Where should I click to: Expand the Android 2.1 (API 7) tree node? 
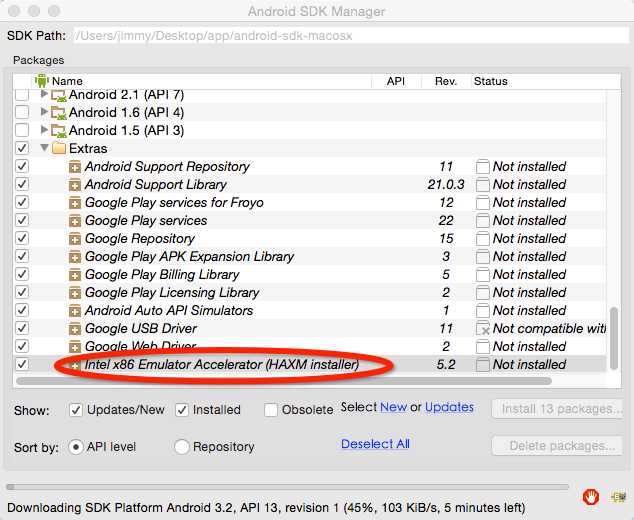coord(44,95)
